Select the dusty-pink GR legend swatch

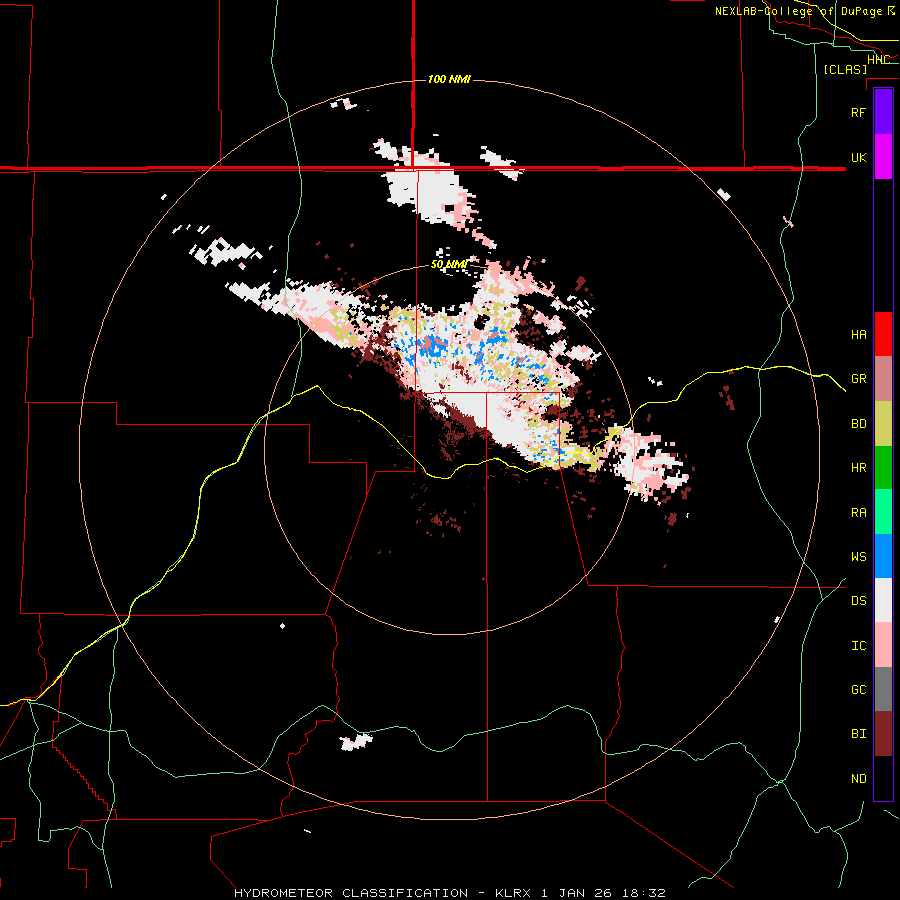(x=883, y=379)
